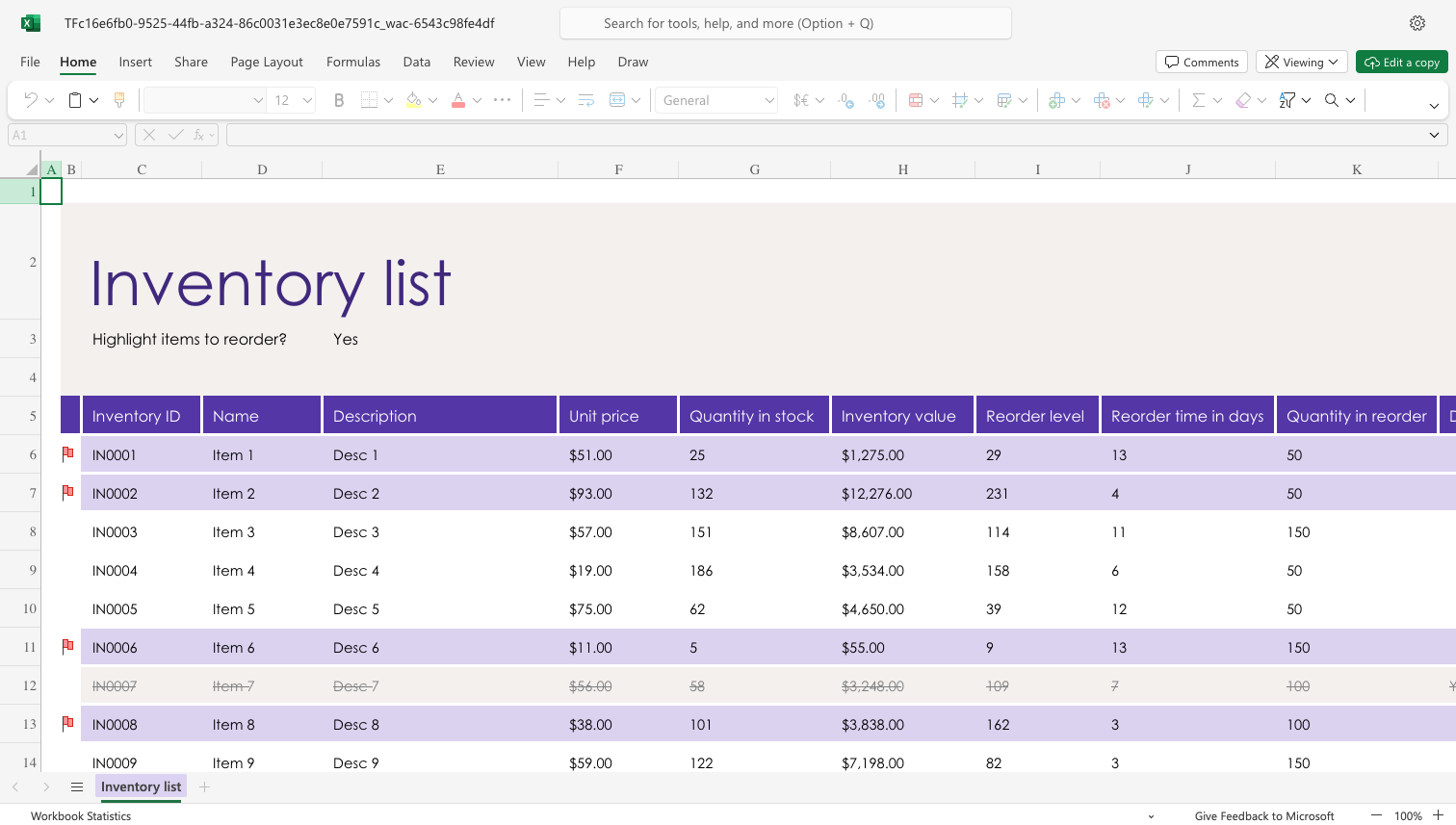Select the Inventory list sheet tab
The image size is (1456, 825).
click(141, 786)
